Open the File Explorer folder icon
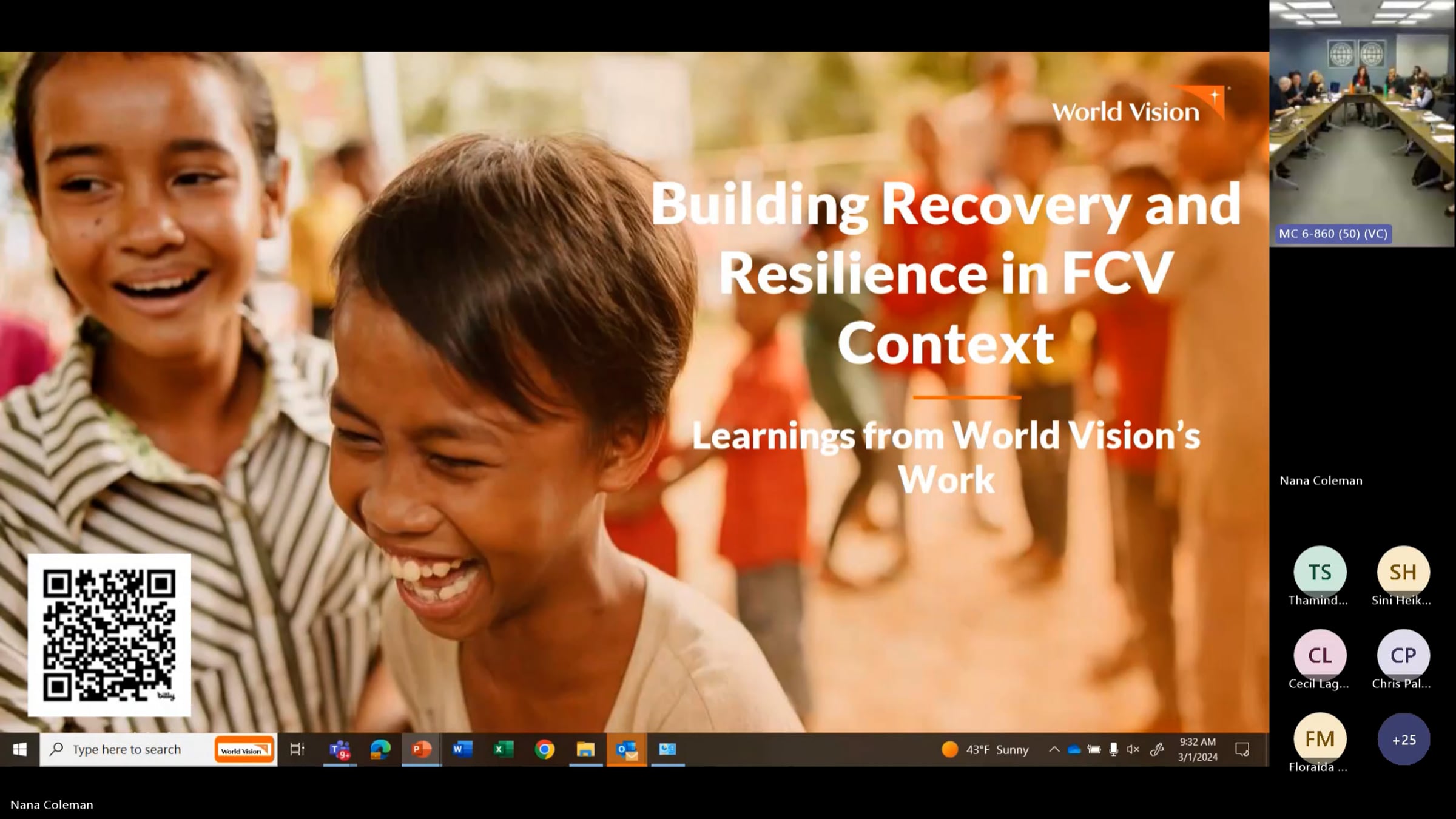Screen dimensions: 1456x819 click(x=585, y=750)
